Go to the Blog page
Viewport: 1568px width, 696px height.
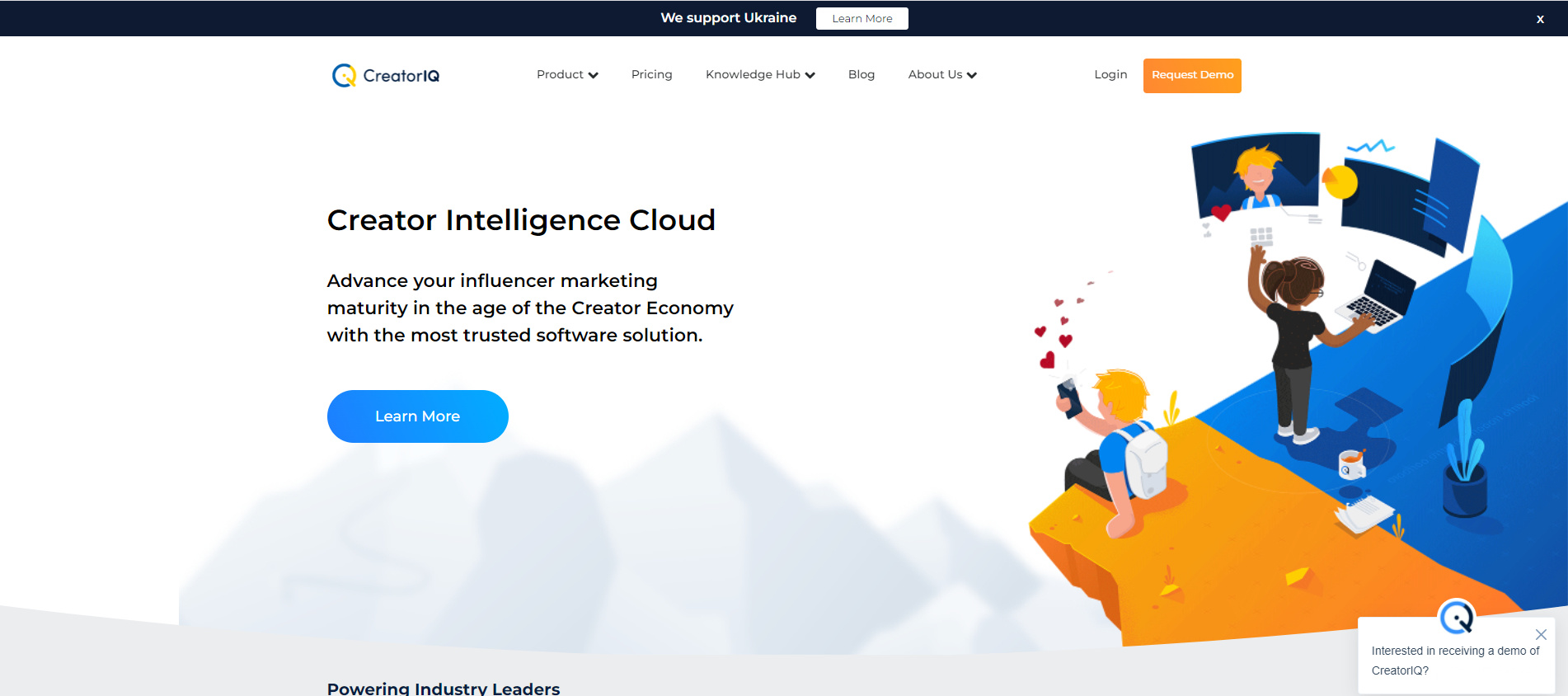point(861,74)
